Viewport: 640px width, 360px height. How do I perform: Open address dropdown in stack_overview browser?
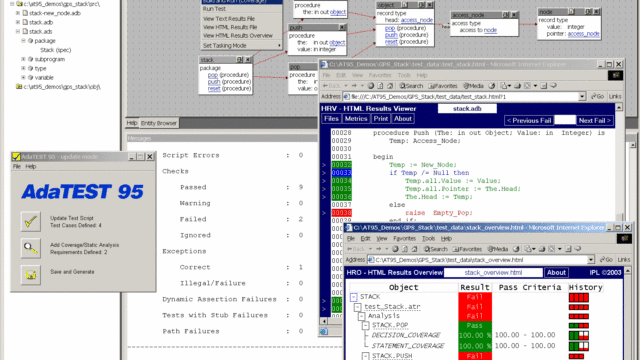click(x=591, y=260)
